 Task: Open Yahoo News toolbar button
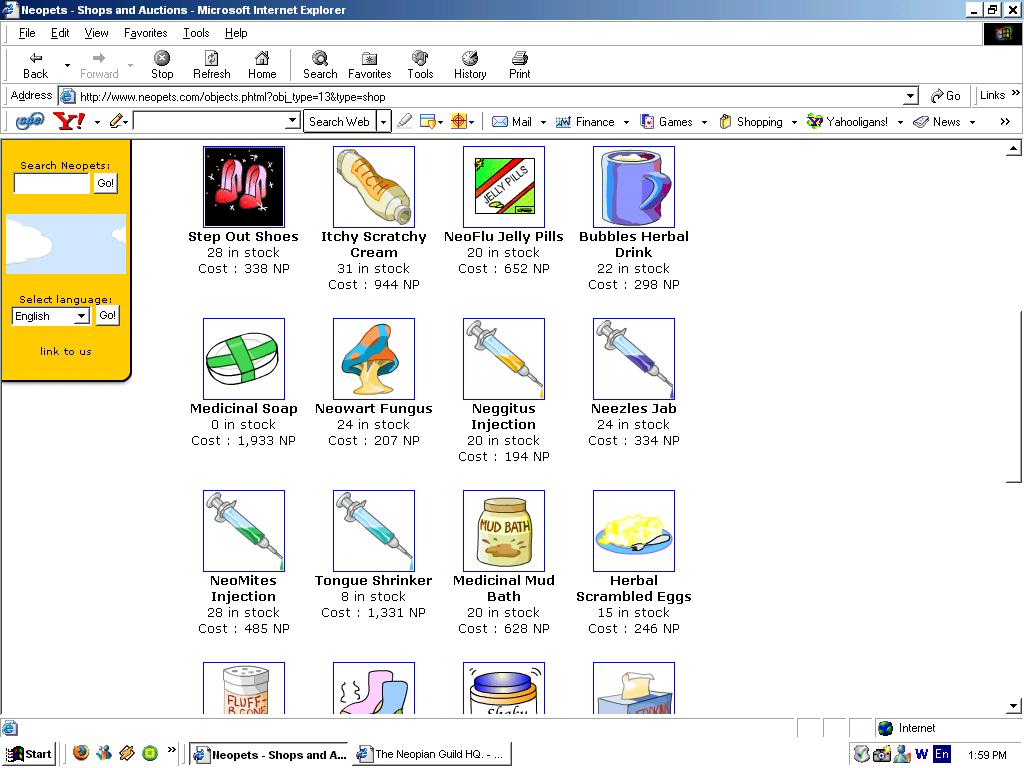tap(937, 121)
